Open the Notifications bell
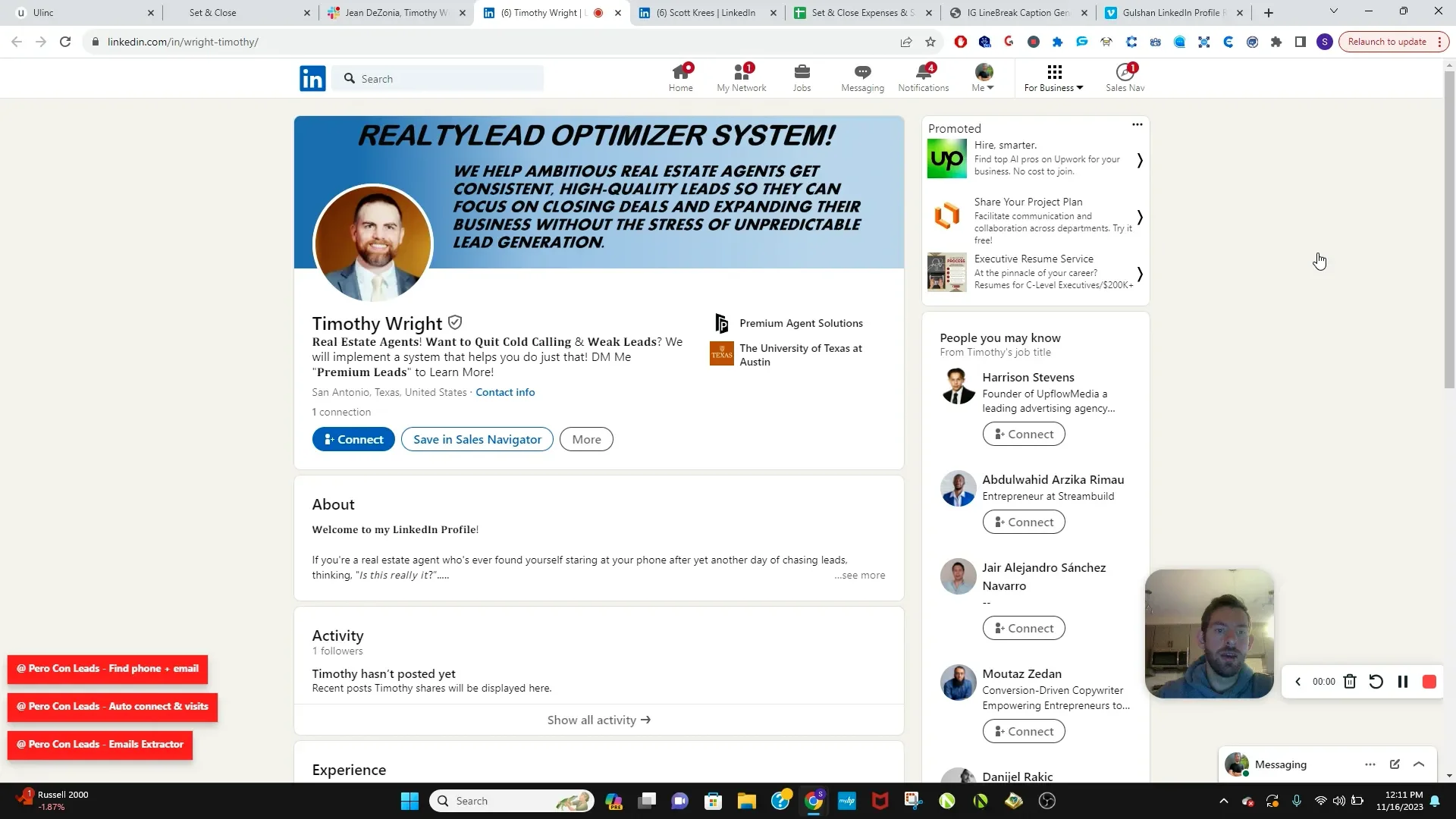The image size is (1456, 819). coord(923,76)
